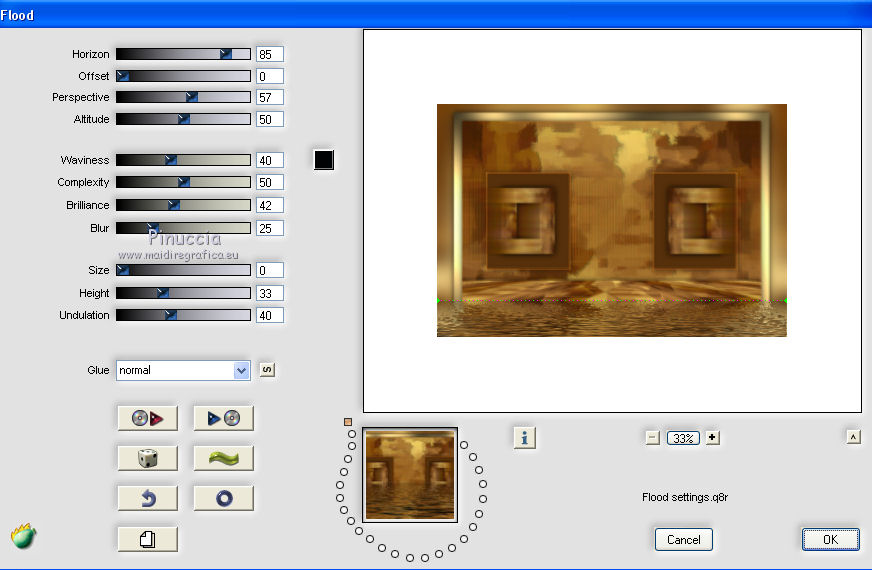
Task: Click the Cancel button
Action: click(x=683, y=539)
